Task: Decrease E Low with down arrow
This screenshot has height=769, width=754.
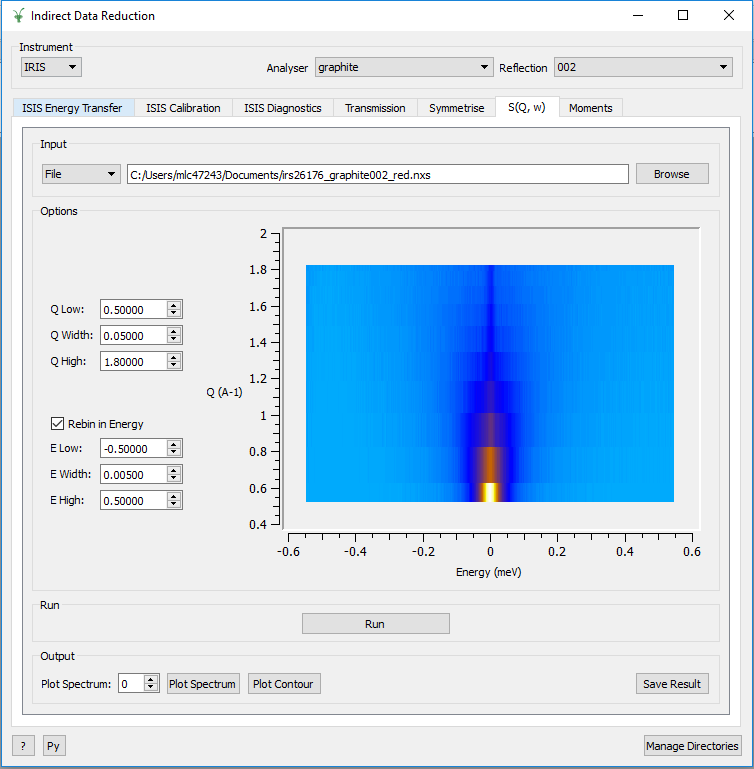Action: (174, 453)
